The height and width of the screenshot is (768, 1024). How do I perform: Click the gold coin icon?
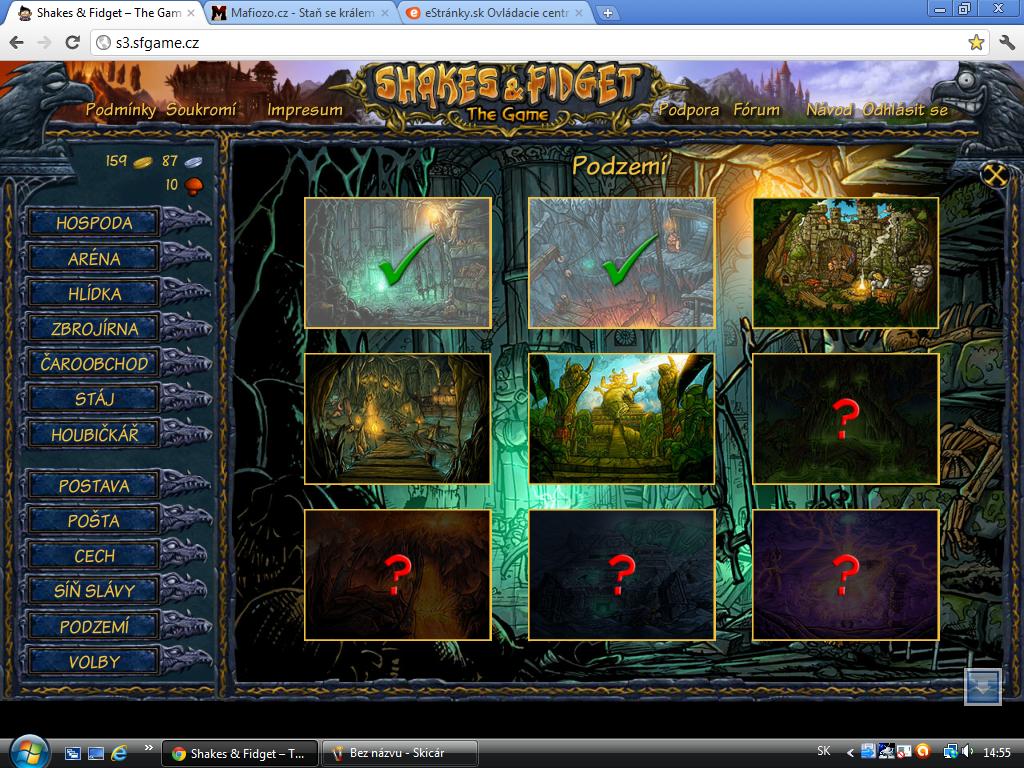tap(143, 162)
